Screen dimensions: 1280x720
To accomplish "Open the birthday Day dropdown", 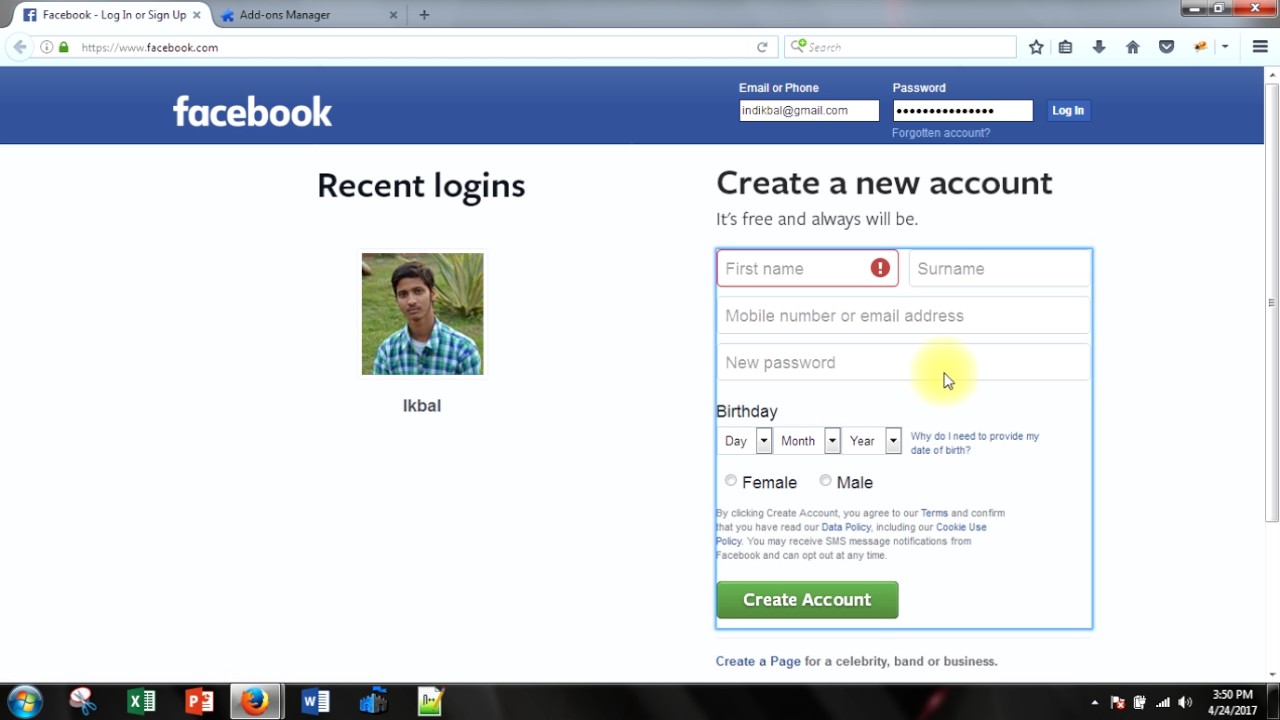I will (x=744, y=440).
